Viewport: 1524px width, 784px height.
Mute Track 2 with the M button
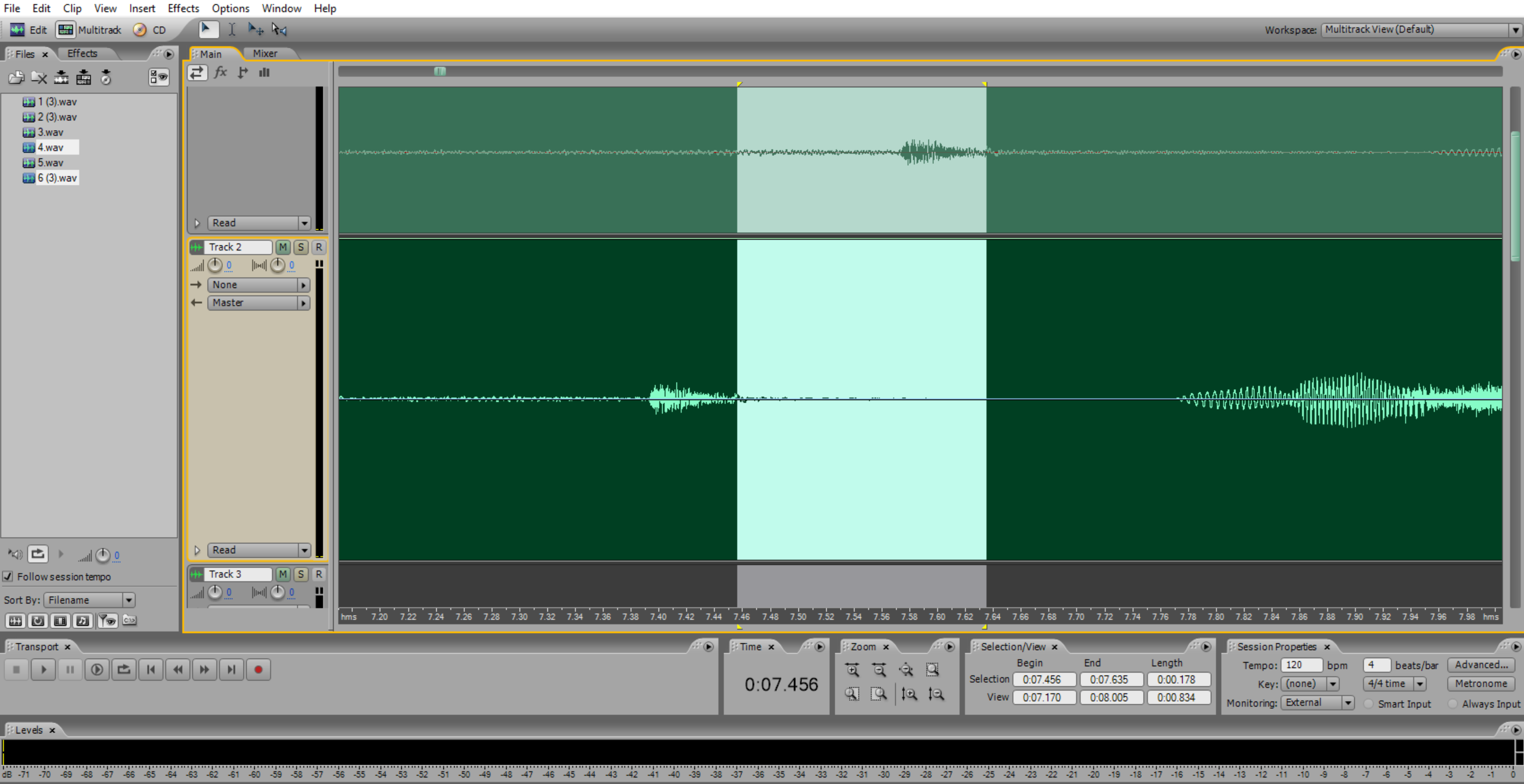pos(283,247)
